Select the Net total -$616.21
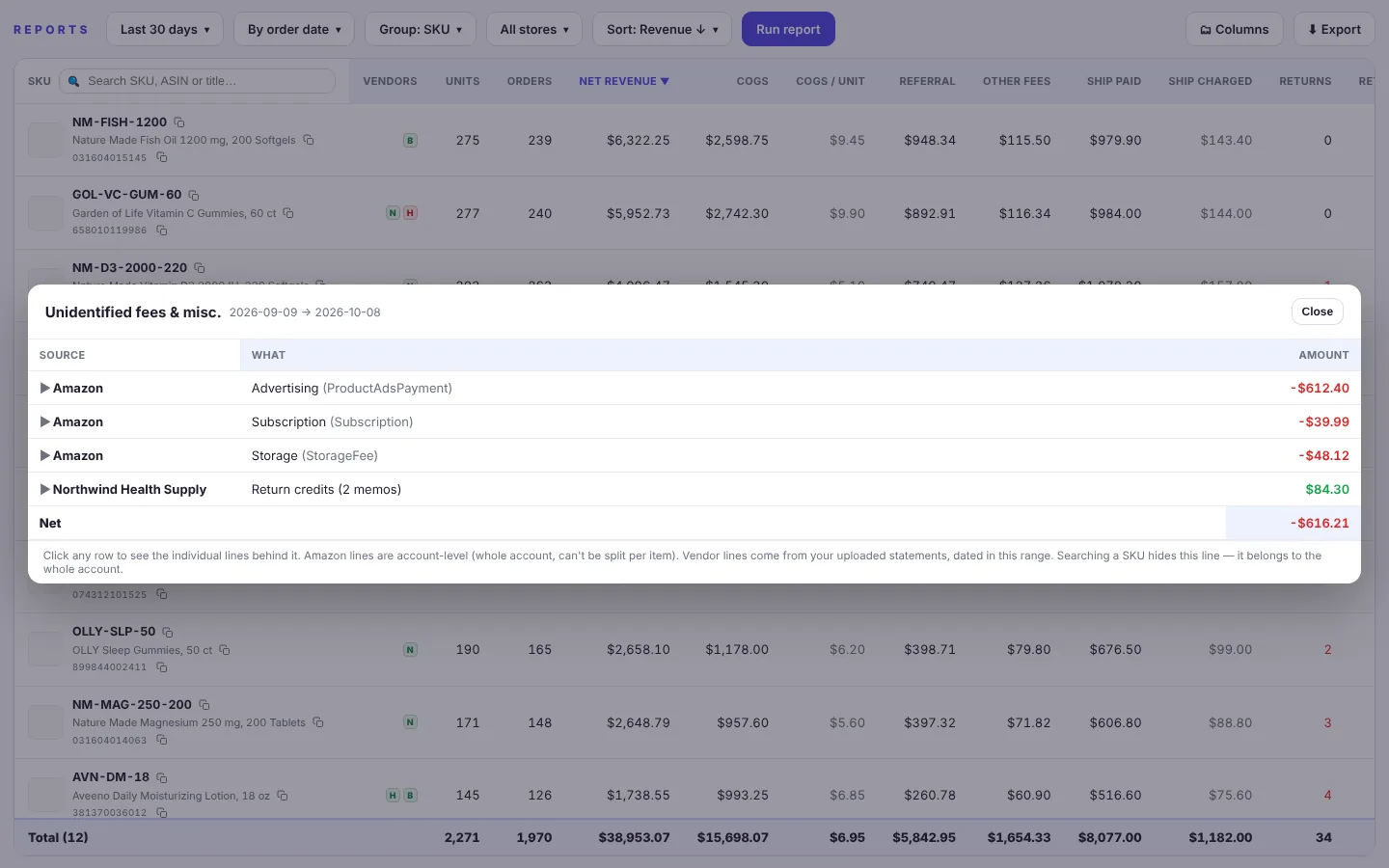 1320,523
